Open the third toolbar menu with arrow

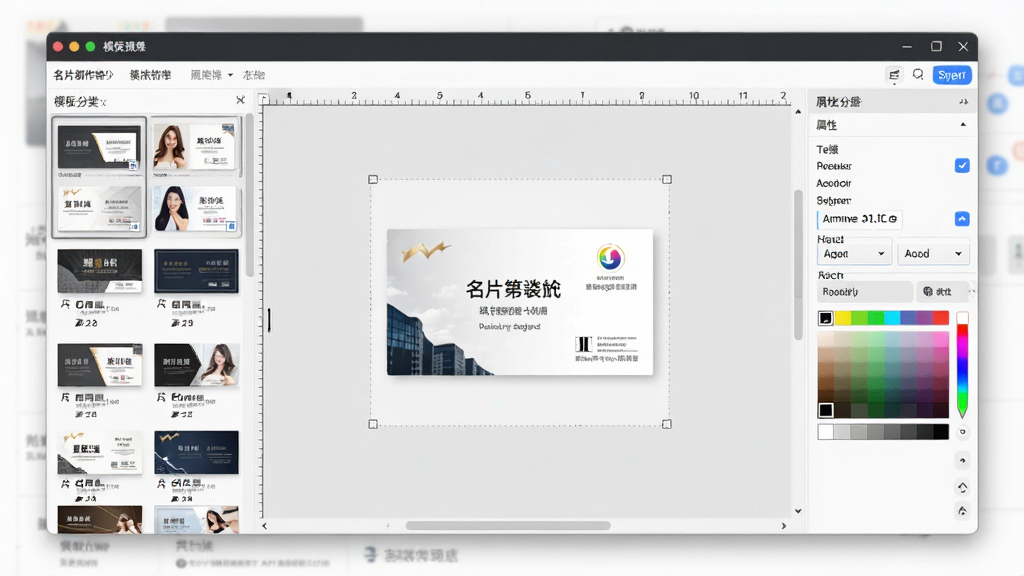coord(212,75)
